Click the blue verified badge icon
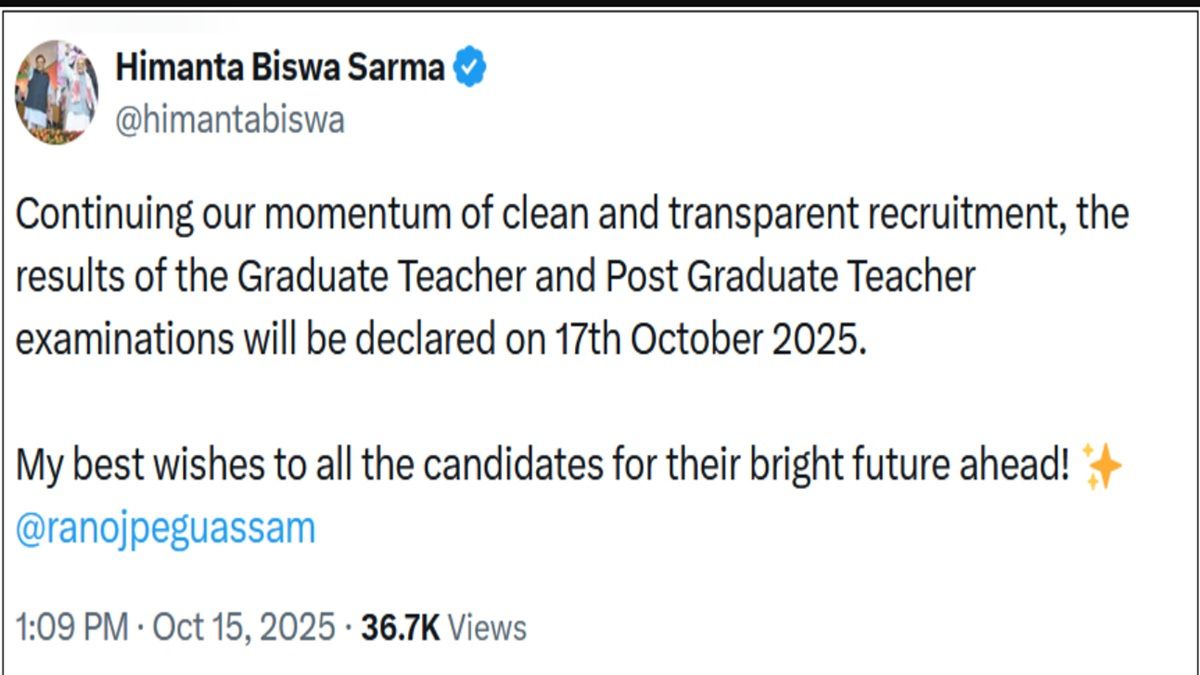Screen dimensions: 1200x675 pos(471,69)
